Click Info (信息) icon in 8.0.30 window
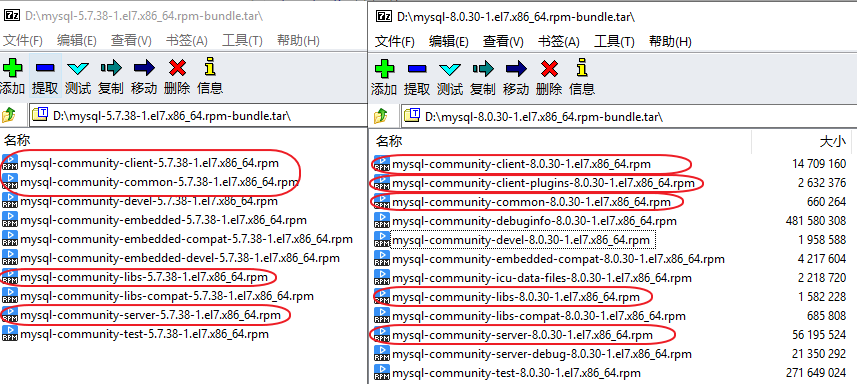The image size is (857, 384). coord(582,68)
